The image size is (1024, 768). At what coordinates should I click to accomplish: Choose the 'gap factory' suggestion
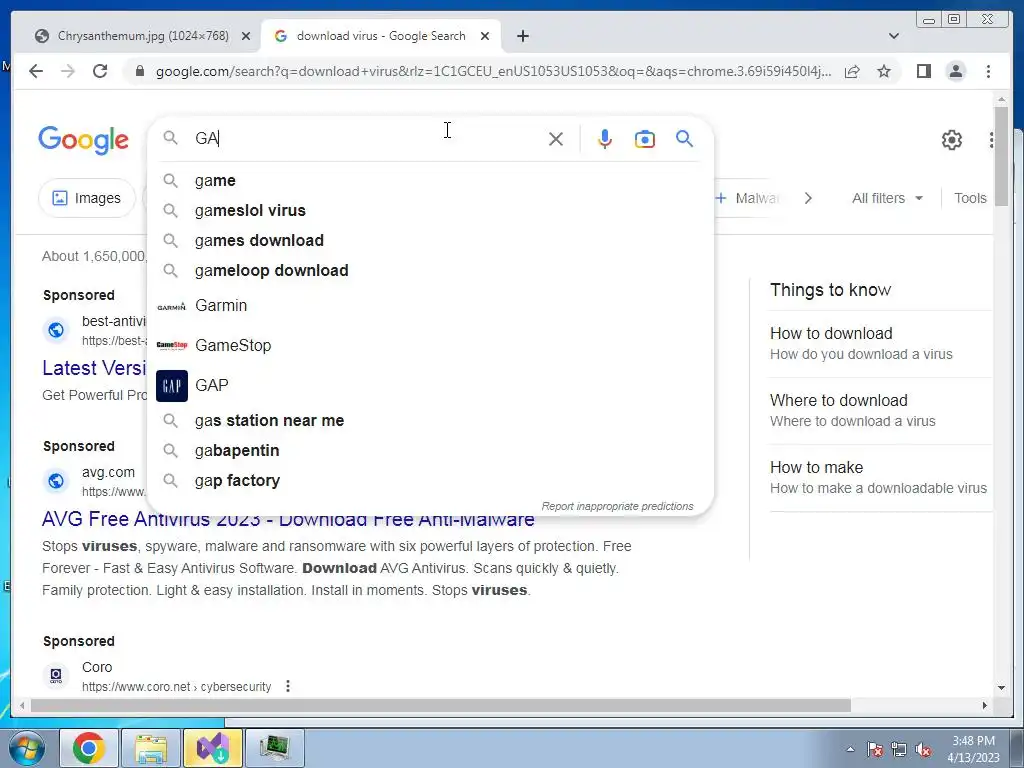[x=431, y=481]
